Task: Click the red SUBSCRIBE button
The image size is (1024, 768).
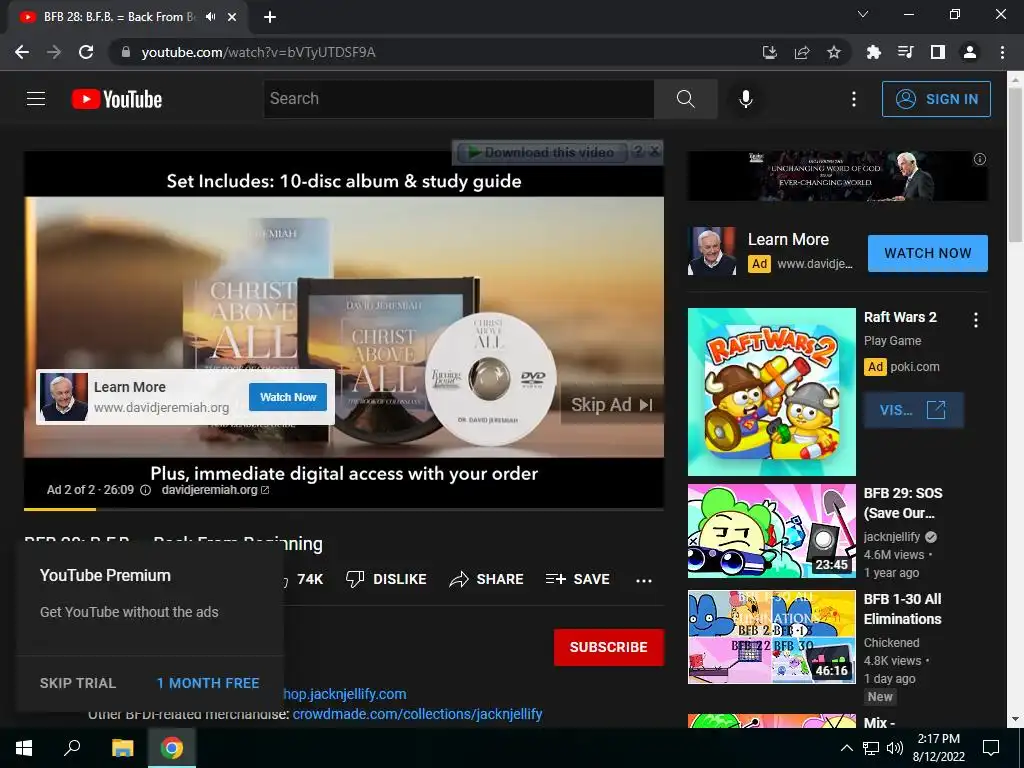Action: tap(609, 647)
